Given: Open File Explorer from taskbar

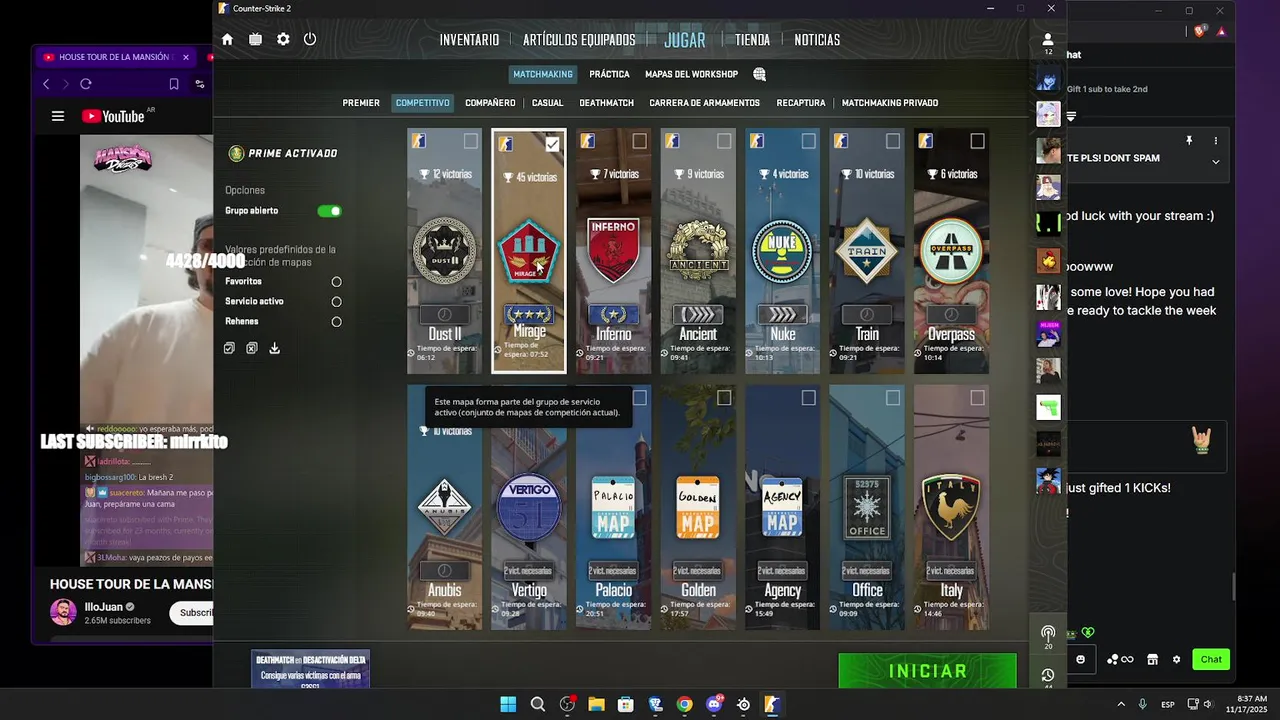Looking at the screenshot, I should pyautogui.click(x=596, y=704).
